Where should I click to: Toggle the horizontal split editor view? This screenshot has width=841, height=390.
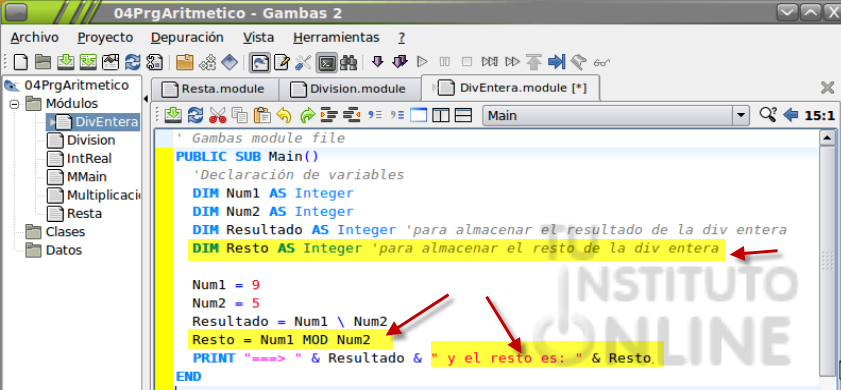coord(463,115)
